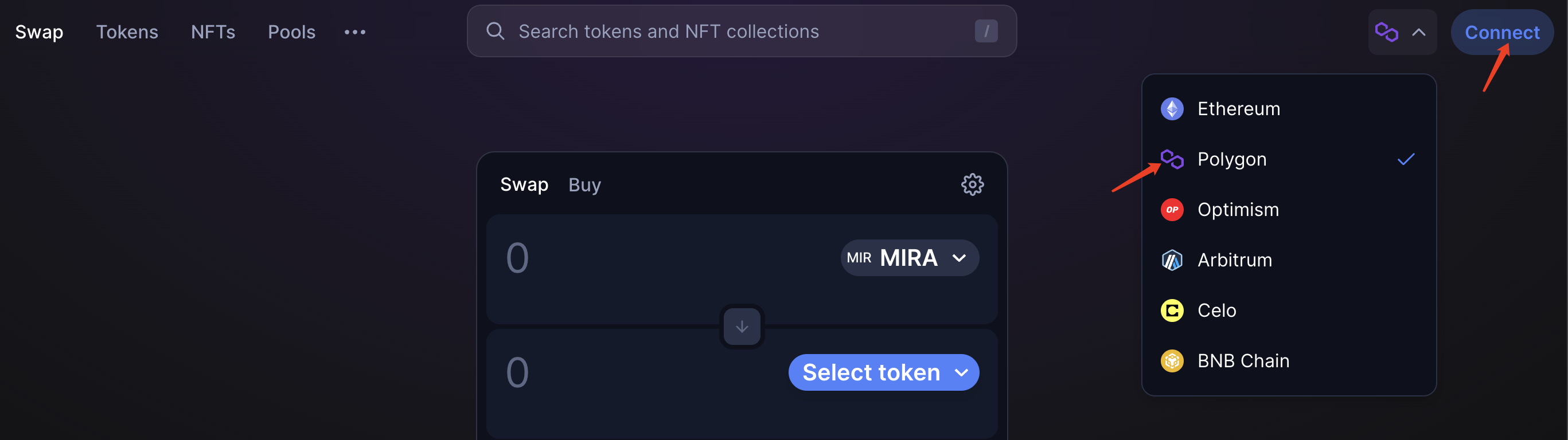Click the search tokens and NFT field
Screen dimensions: 1568x440
coord(742,31)
